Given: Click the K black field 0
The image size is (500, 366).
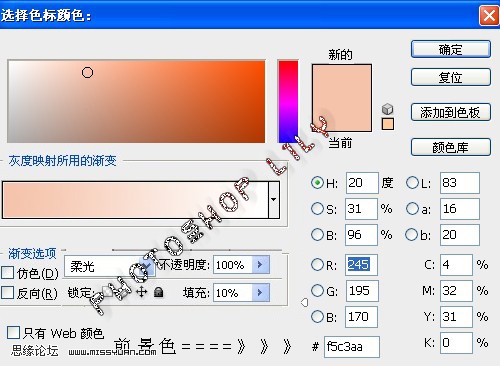Looking at the screenshot, I should tap(456, 342).
